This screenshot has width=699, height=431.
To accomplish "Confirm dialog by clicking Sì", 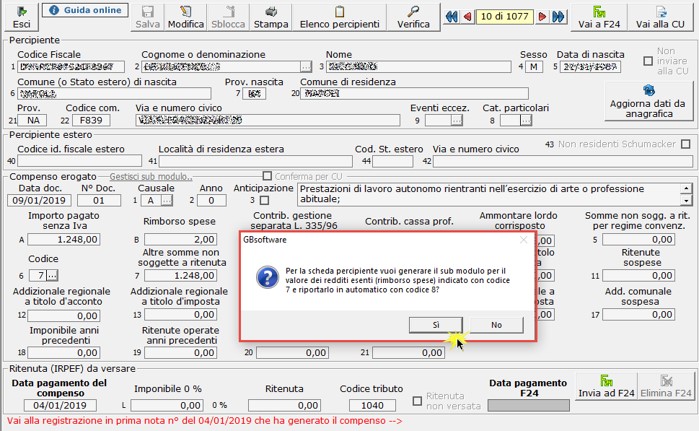I will tap(436, 324).
